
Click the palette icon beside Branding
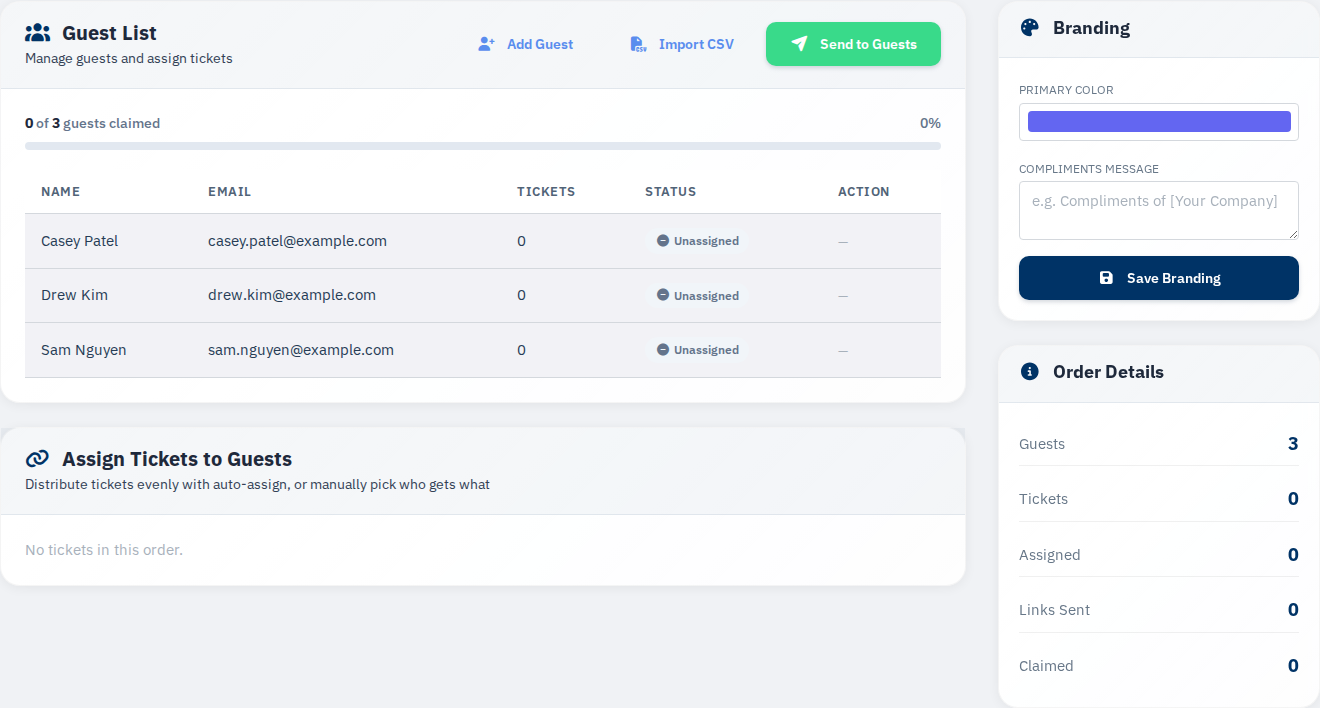1030,28
